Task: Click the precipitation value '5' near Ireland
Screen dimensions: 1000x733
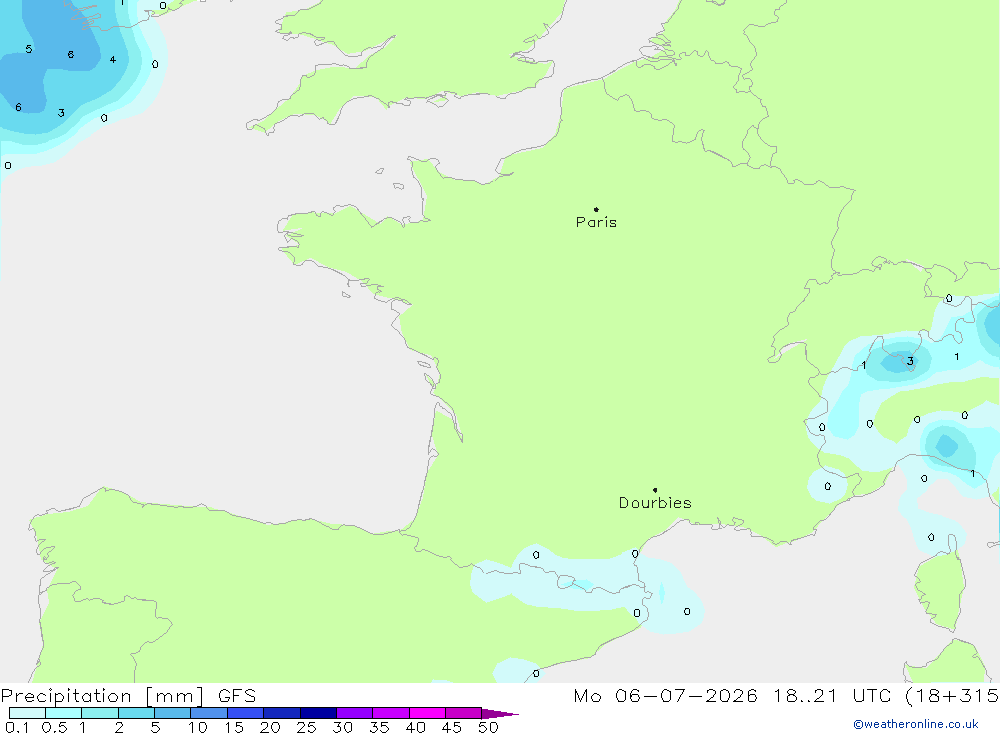Action: pyautogui.click(x=29, y=49)
